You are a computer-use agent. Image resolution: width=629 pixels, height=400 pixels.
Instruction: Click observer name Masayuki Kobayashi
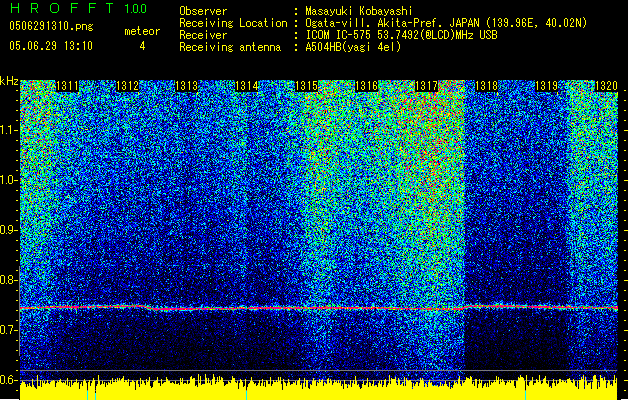click(x=358, y=11)
